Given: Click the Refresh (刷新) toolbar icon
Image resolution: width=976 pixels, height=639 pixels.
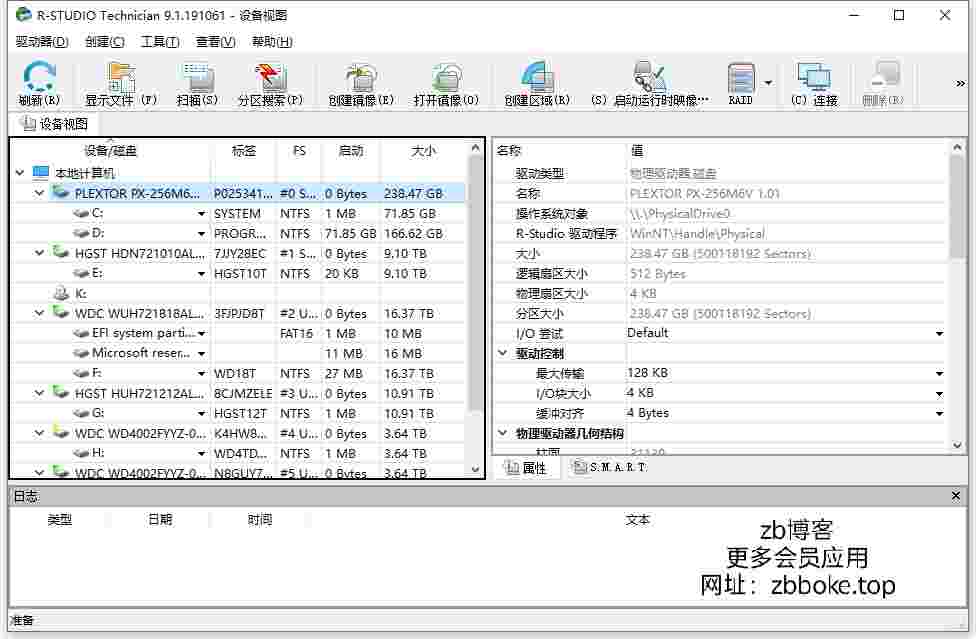Looking at the screenshot, I should pyautogui.click(x=39, y=77).
